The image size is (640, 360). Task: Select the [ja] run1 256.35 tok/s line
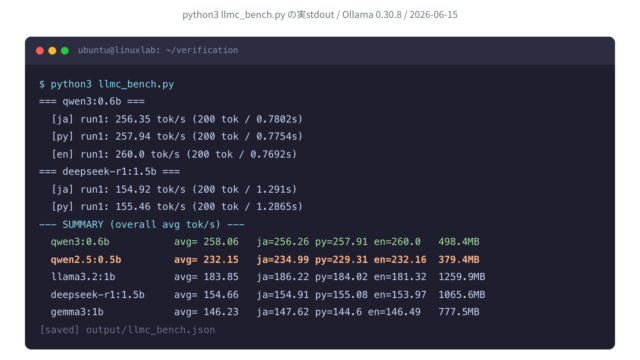[177, 119]
